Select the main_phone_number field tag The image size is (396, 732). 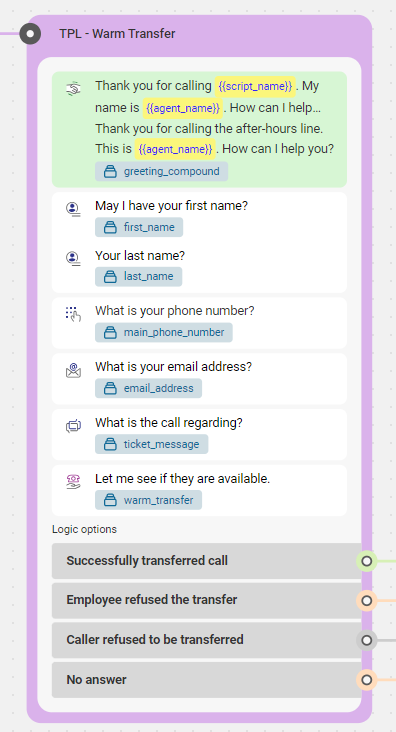coord(164,332)
